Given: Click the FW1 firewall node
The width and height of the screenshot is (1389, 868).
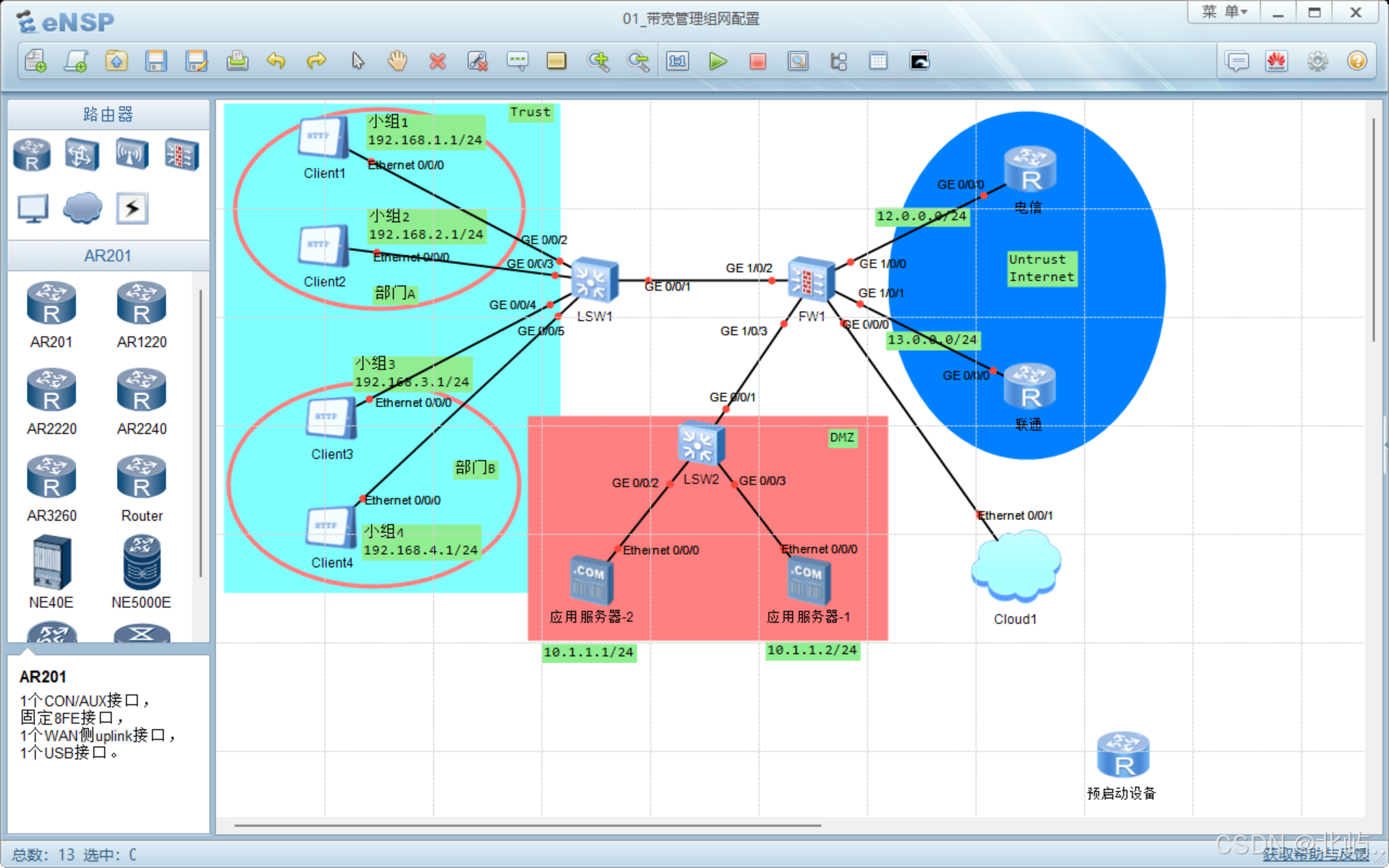Looking at the screenshot, I should (810, 280).
